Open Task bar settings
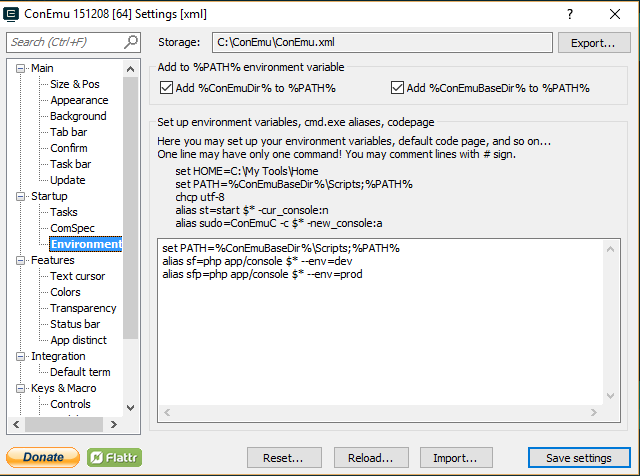Viewport: 640px width, 476px height. coord(71,164)
